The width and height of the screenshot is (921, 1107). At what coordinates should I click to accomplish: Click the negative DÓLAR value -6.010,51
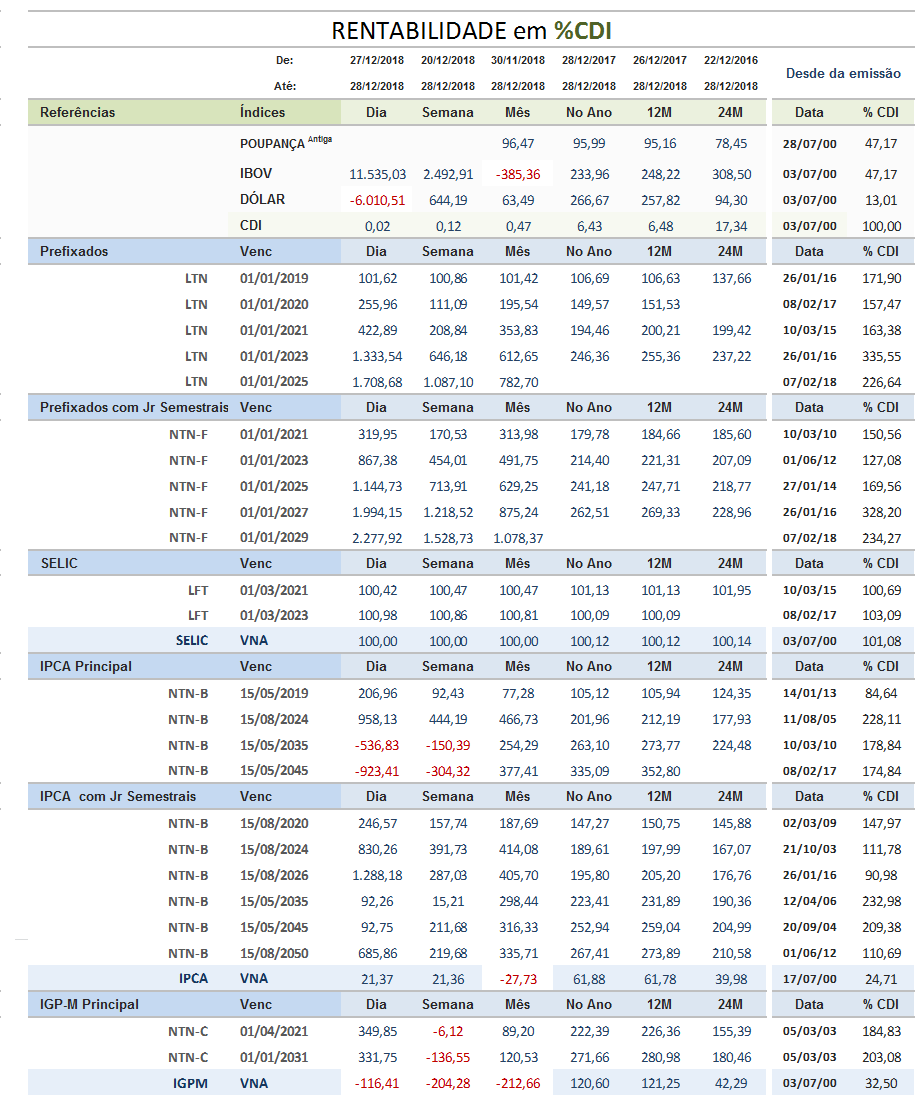378,201
